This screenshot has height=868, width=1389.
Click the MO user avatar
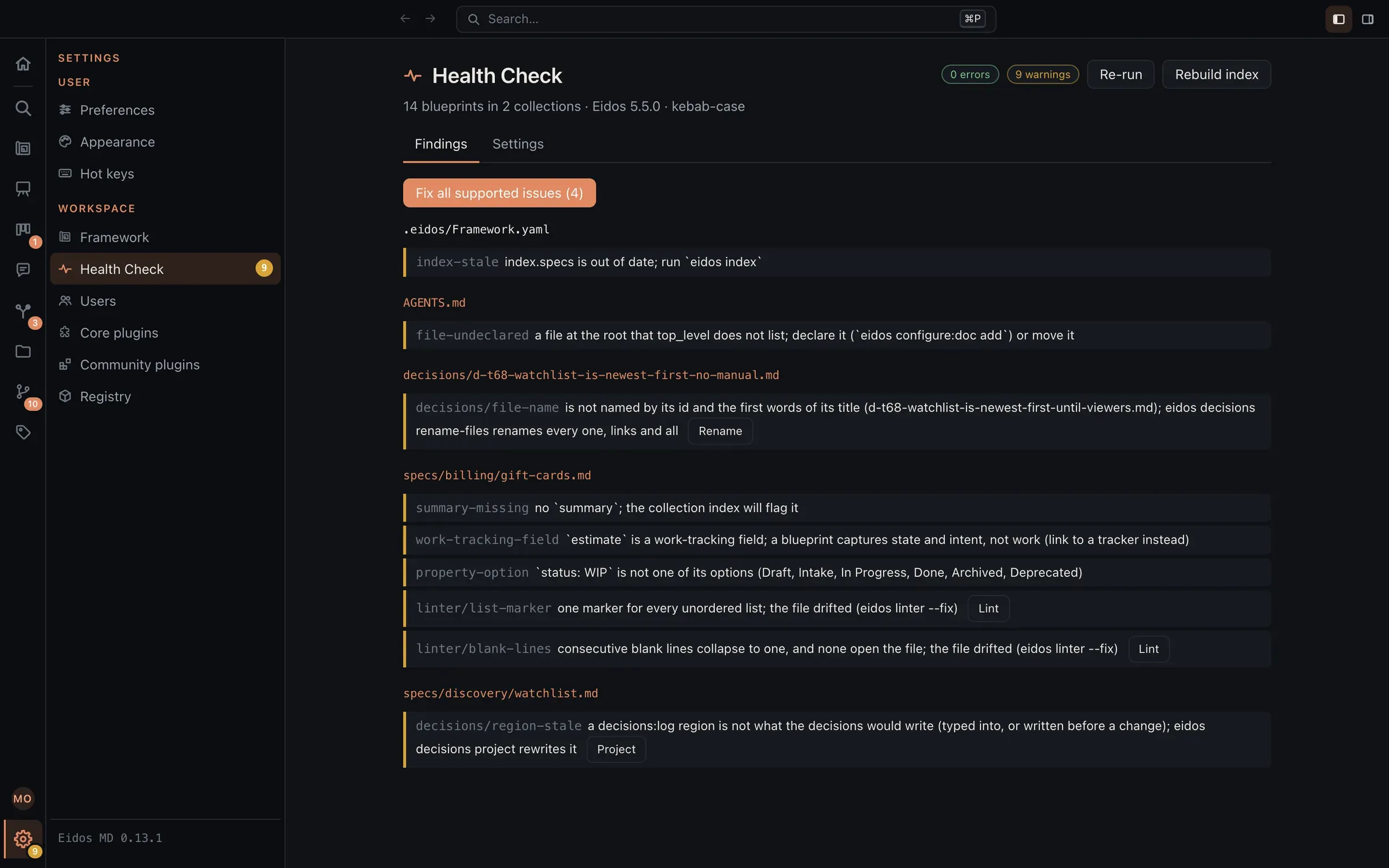(23, 799)
